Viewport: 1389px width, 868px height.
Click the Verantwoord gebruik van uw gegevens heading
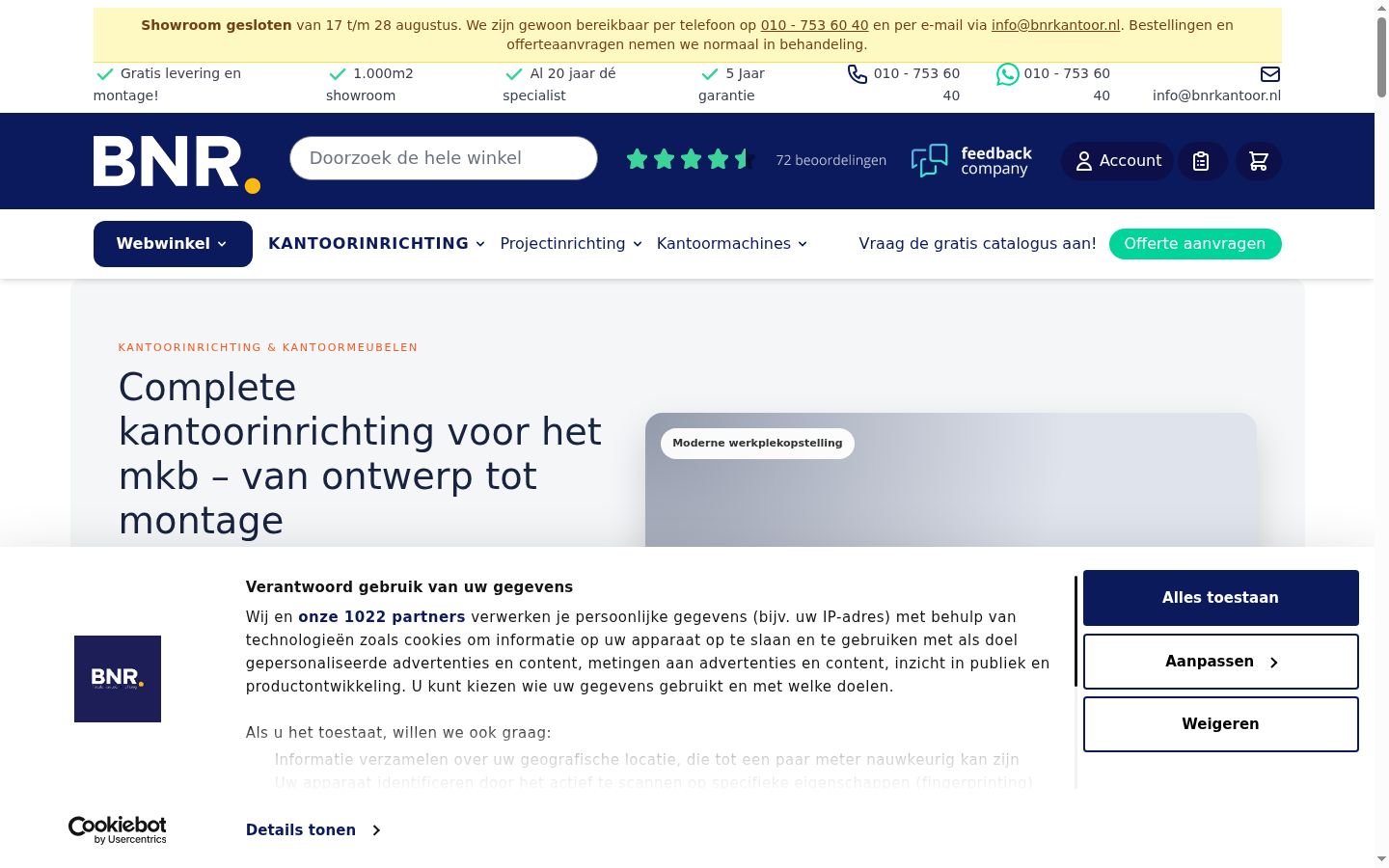[x=409, y=587]
